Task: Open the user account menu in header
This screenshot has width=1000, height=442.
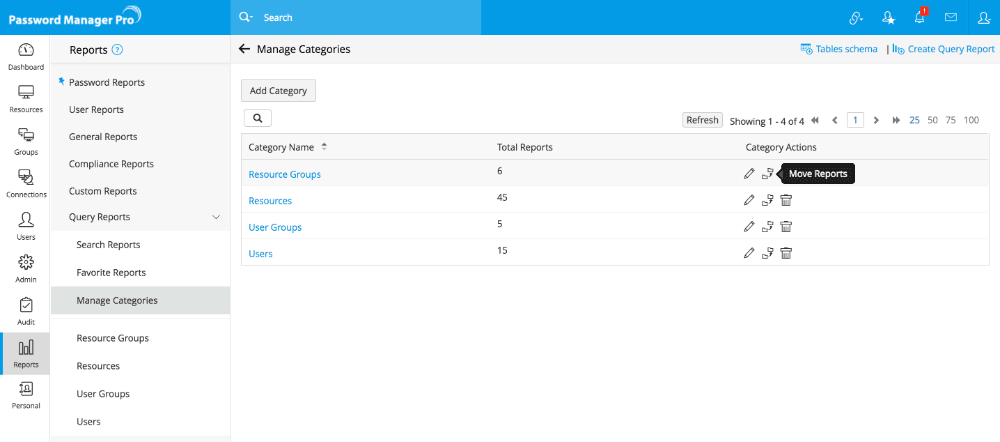Action: point(983,18)
